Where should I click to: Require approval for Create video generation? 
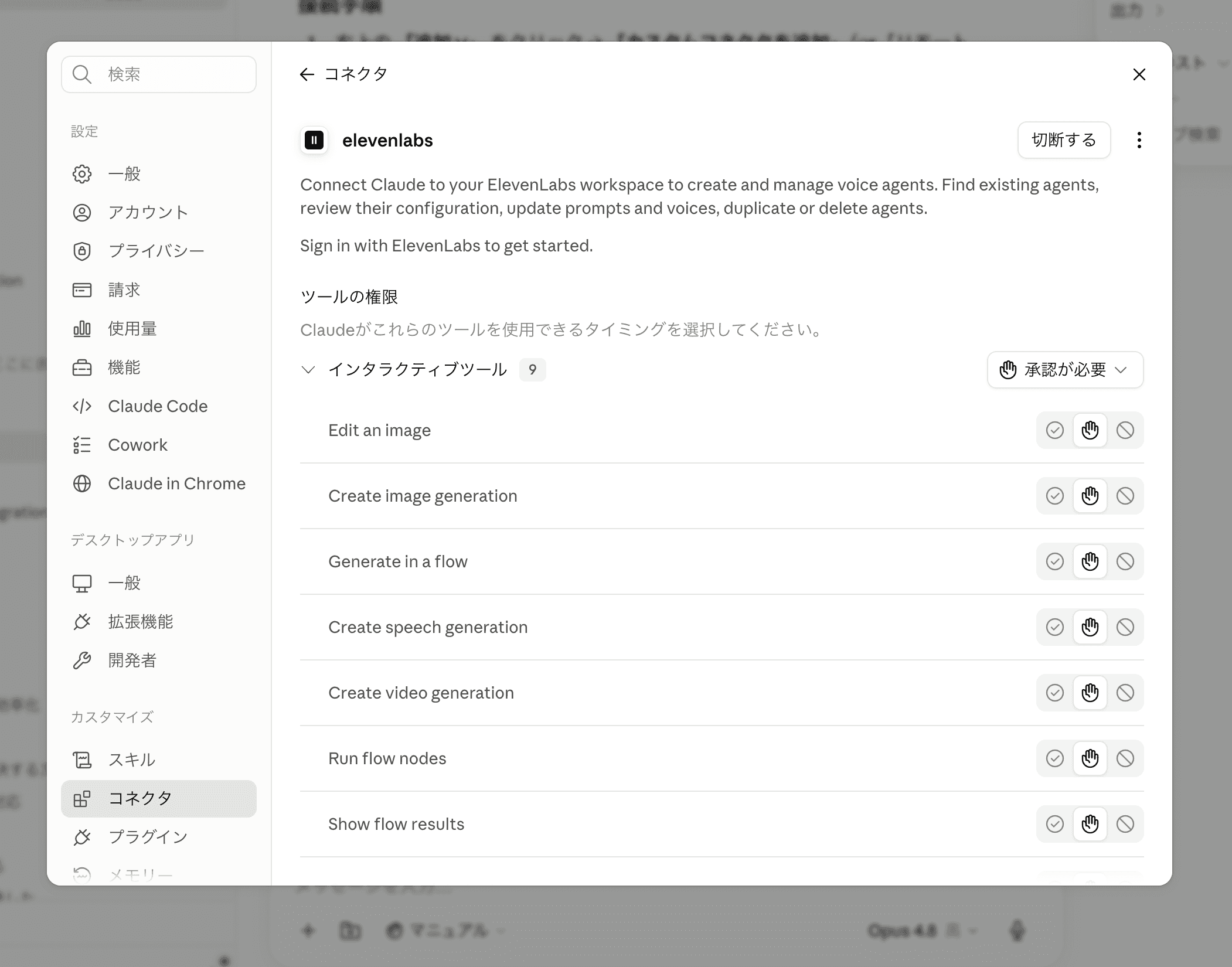[x=1090, y=693]
